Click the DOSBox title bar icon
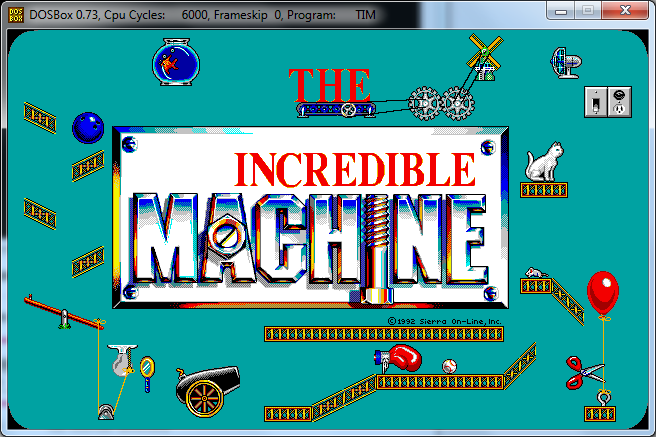Viewport: 656px width, 437px height. pyautogui.click(x=16, y=15)
